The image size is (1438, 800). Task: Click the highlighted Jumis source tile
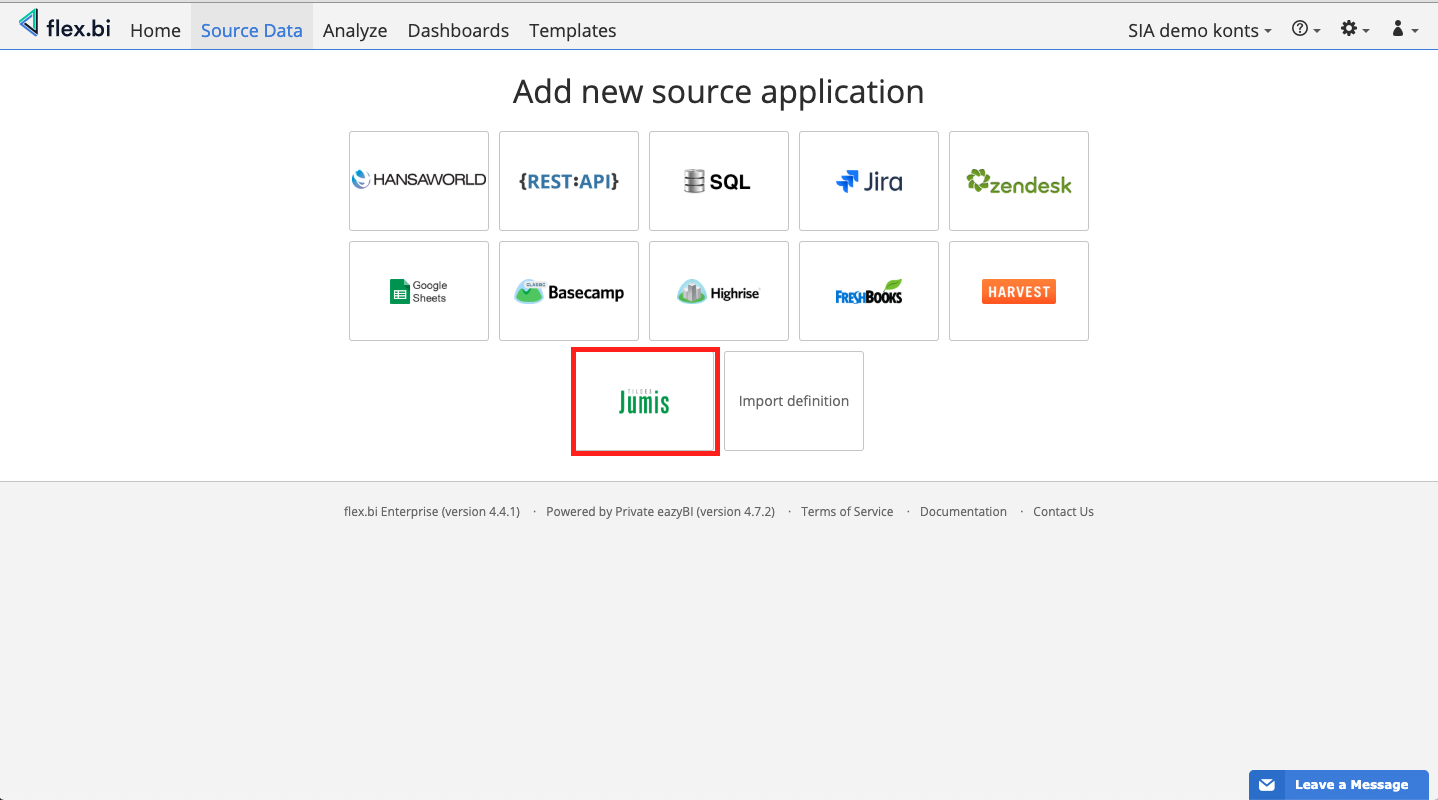pos(644,401)
